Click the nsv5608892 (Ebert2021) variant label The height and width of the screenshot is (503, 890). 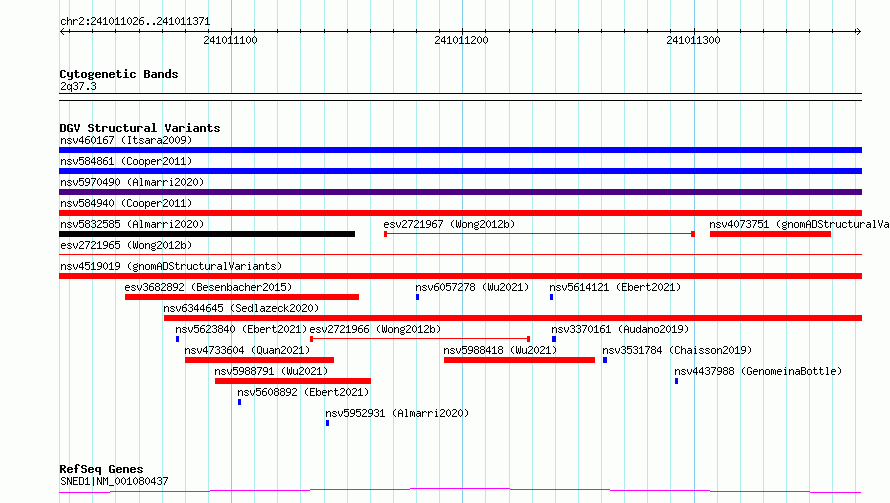pyautogui.click(x=303, y=392)
